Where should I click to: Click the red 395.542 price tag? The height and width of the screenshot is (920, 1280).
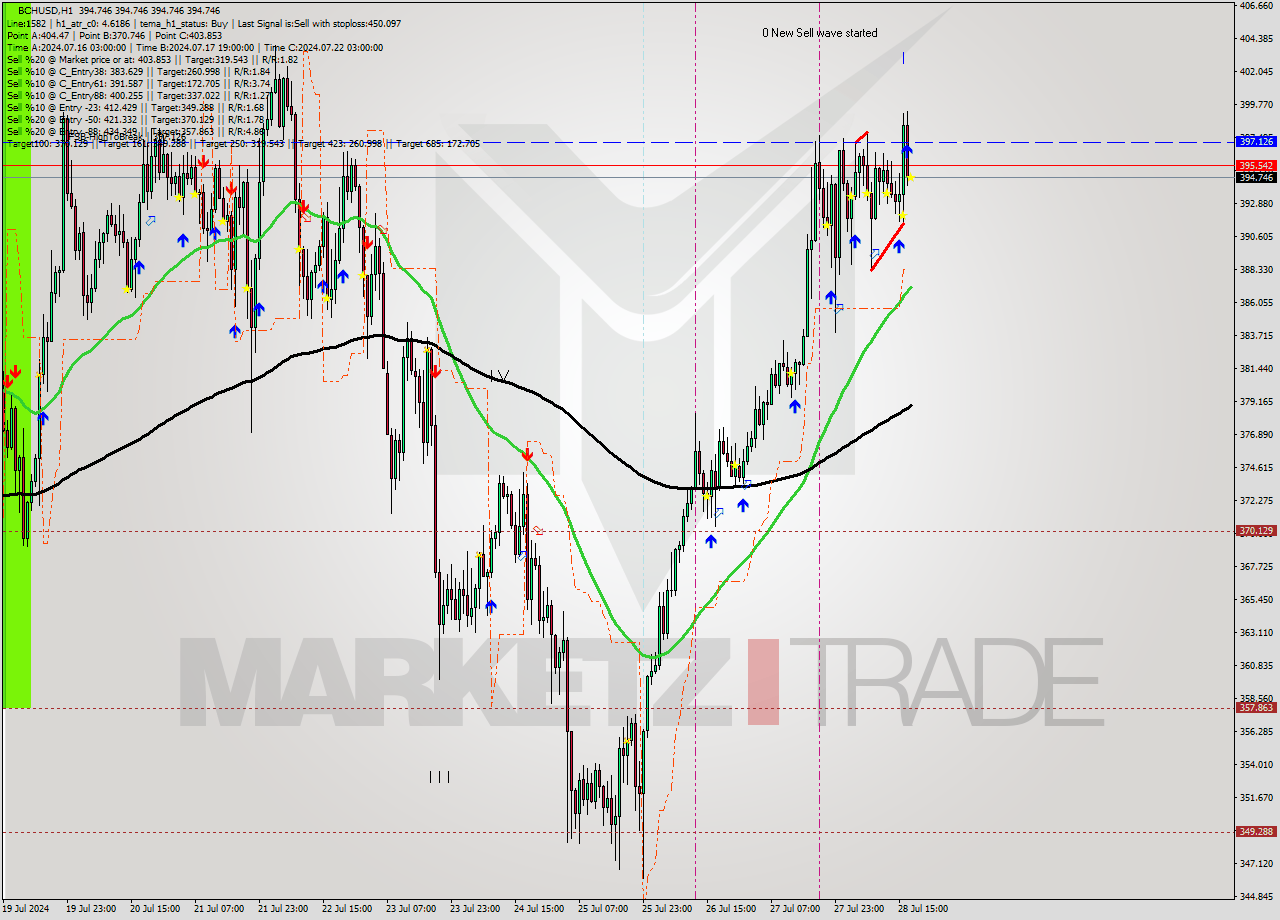(1255, 165)
